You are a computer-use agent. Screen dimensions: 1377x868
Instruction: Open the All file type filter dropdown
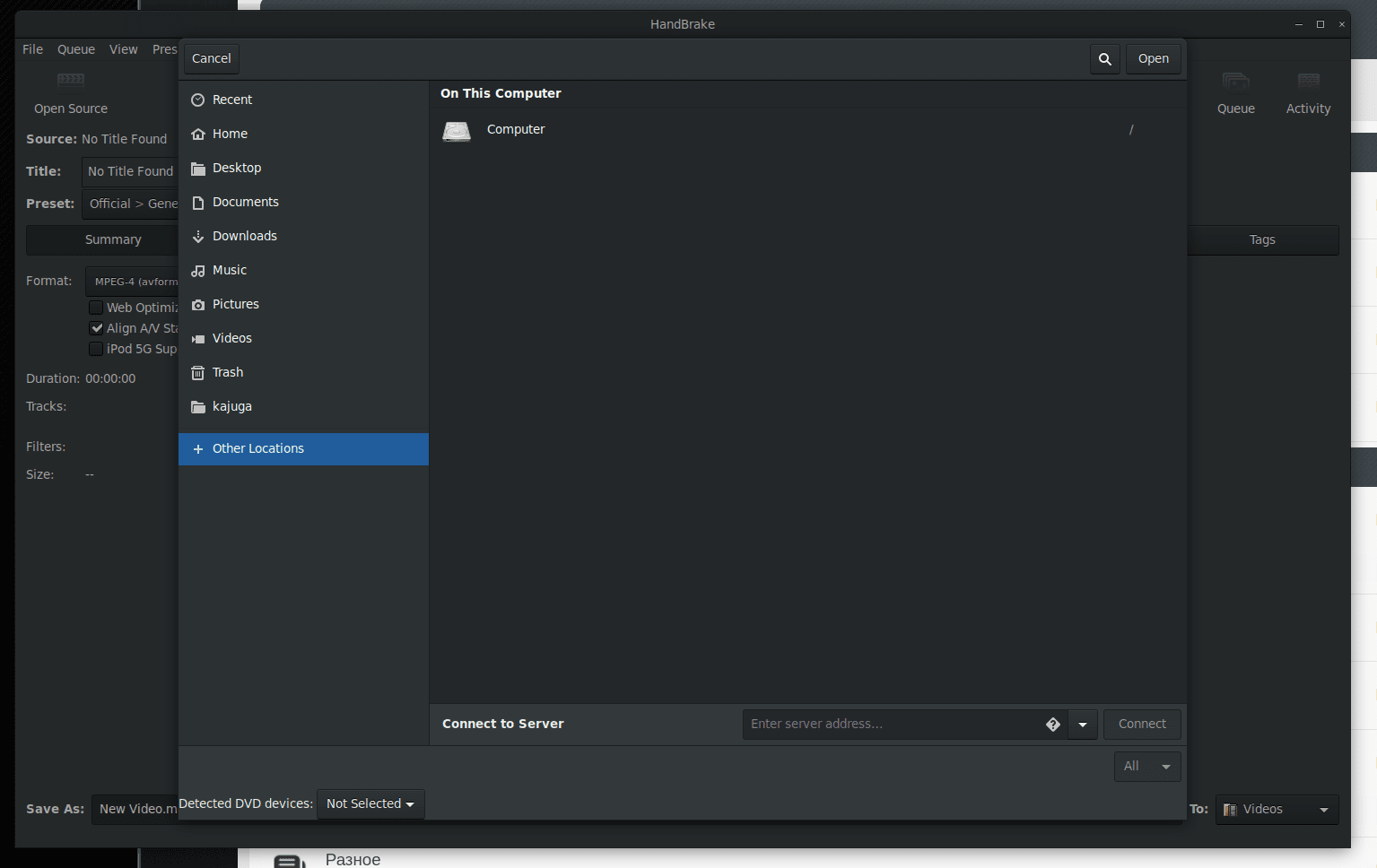[1147, 767]
